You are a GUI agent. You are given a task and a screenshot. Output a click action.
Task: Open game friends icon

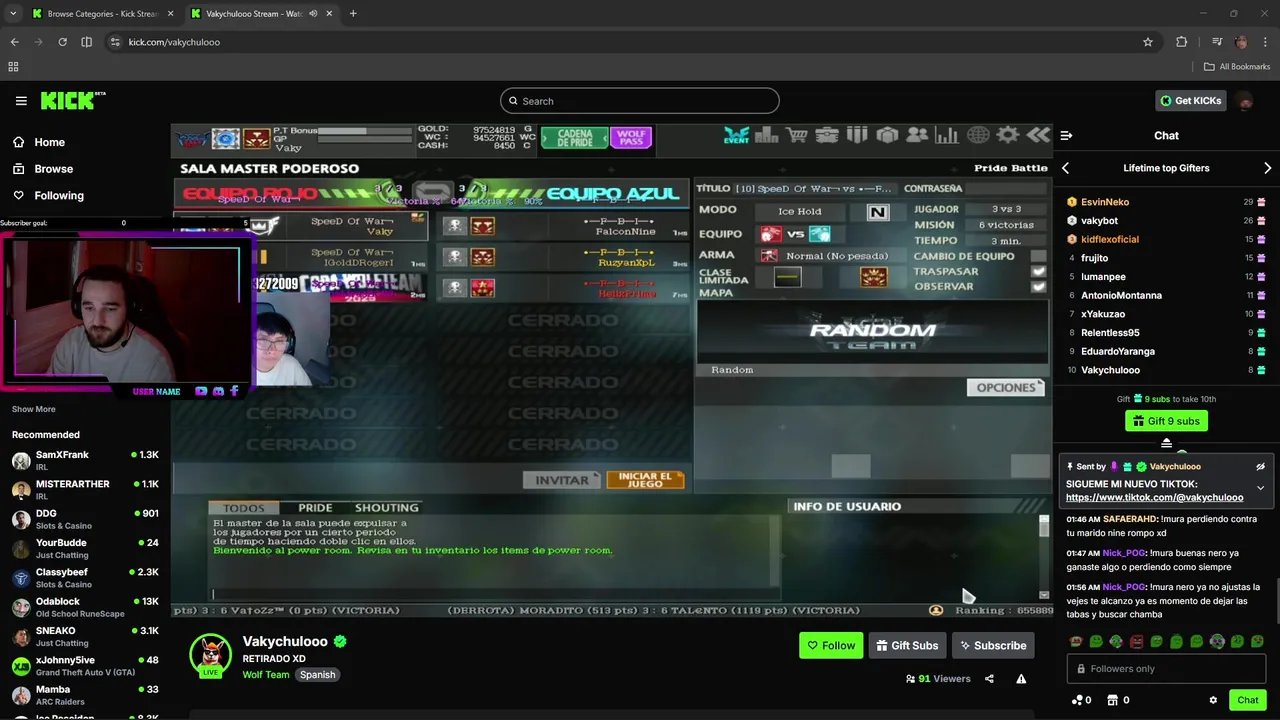(917, 135)
